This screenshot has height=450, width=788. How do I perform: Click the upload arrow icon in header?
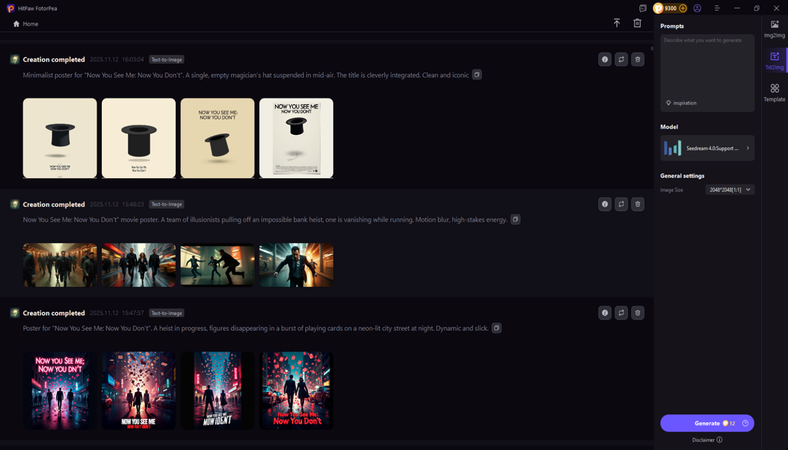[617, 23]
